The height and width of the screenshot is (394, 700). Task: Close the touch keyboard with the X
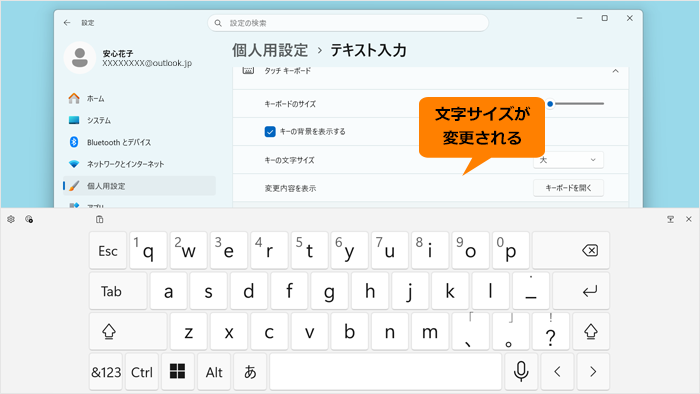point(688,219)
